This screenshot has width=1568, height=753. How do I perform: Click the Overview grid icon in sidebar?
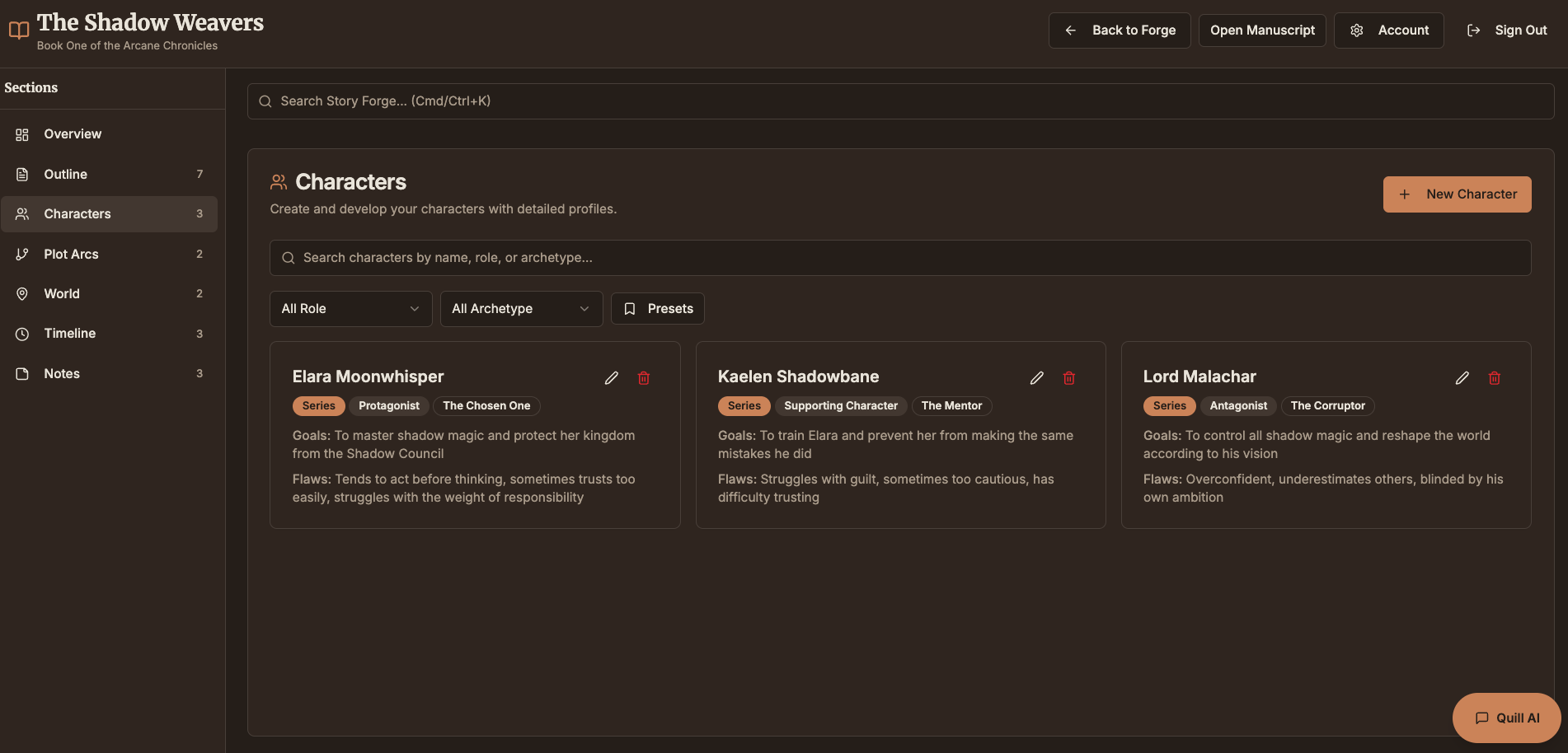tap(22, 134)
